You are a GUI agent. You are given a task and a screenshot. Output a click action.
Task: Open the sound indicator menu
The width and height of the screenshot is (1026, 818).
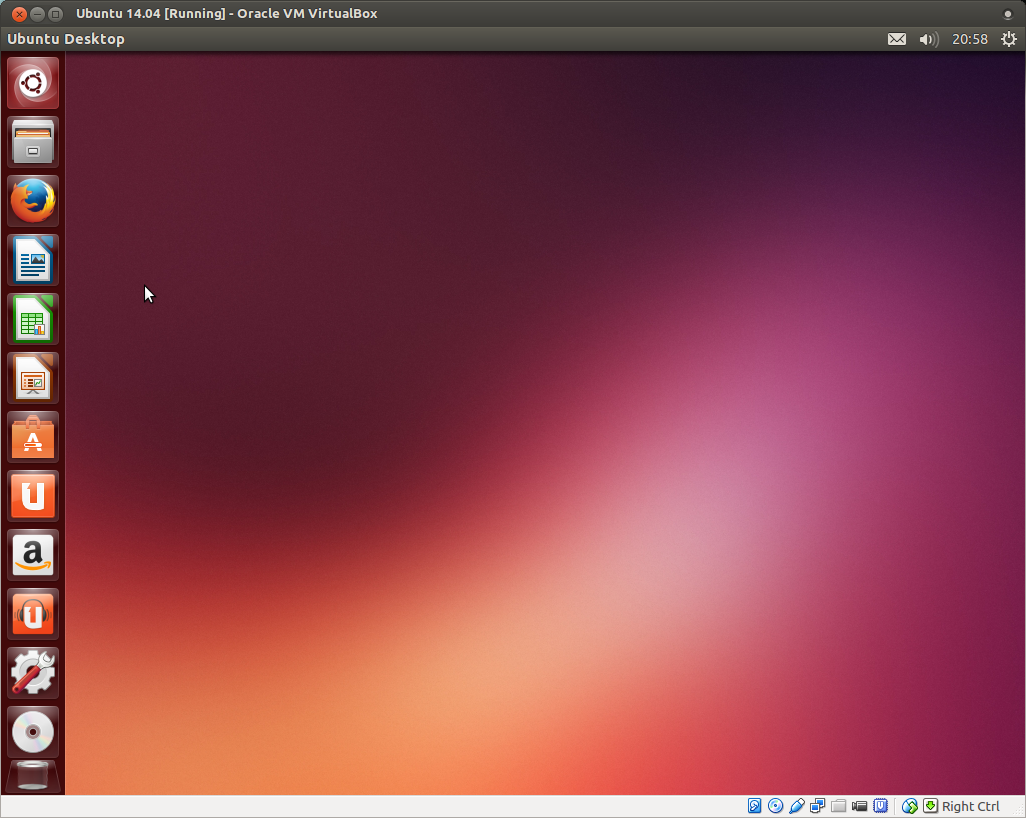[x=927, y=38]
